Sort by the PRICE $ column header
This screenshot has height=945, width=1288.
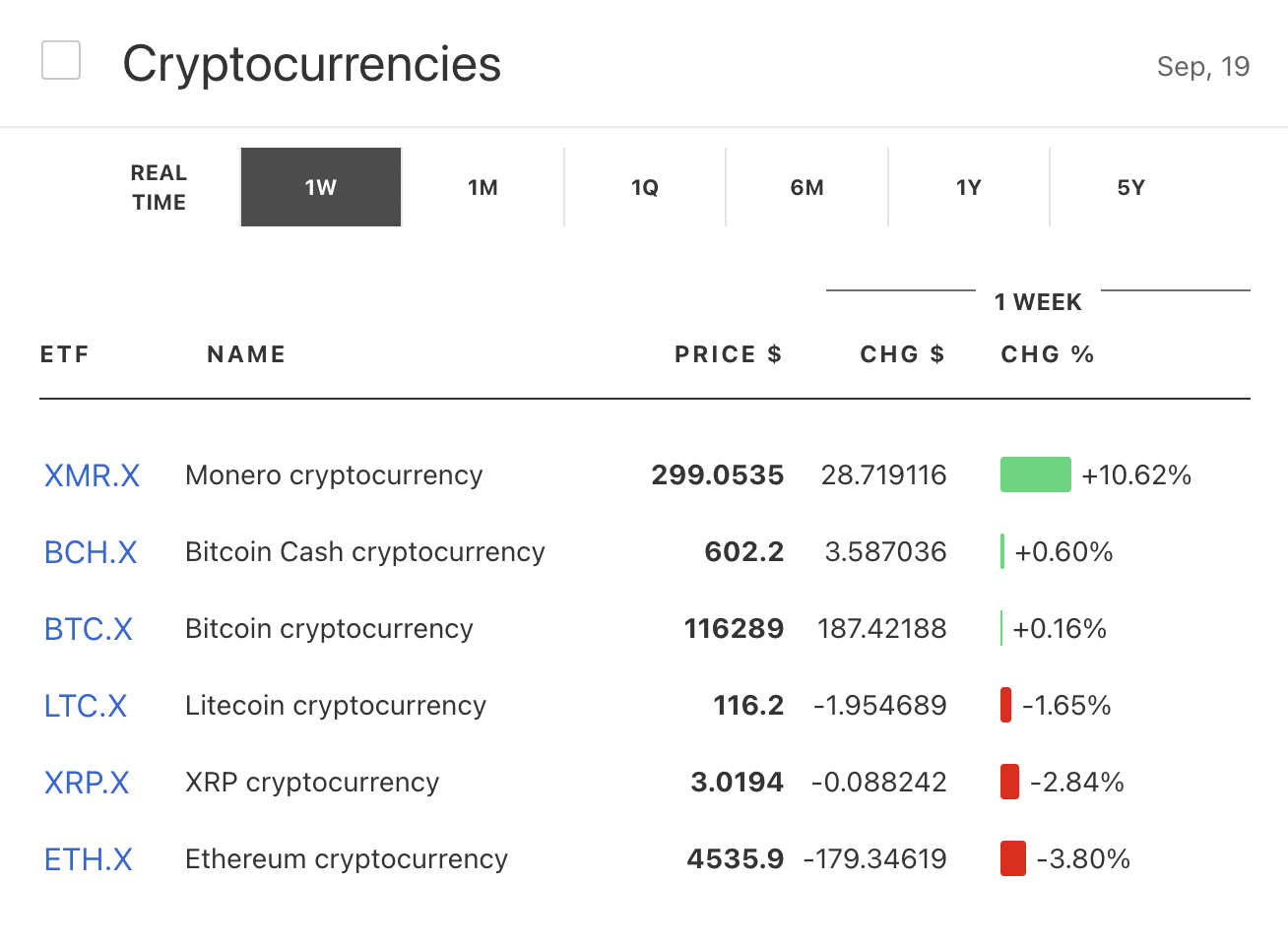[728, 354]
